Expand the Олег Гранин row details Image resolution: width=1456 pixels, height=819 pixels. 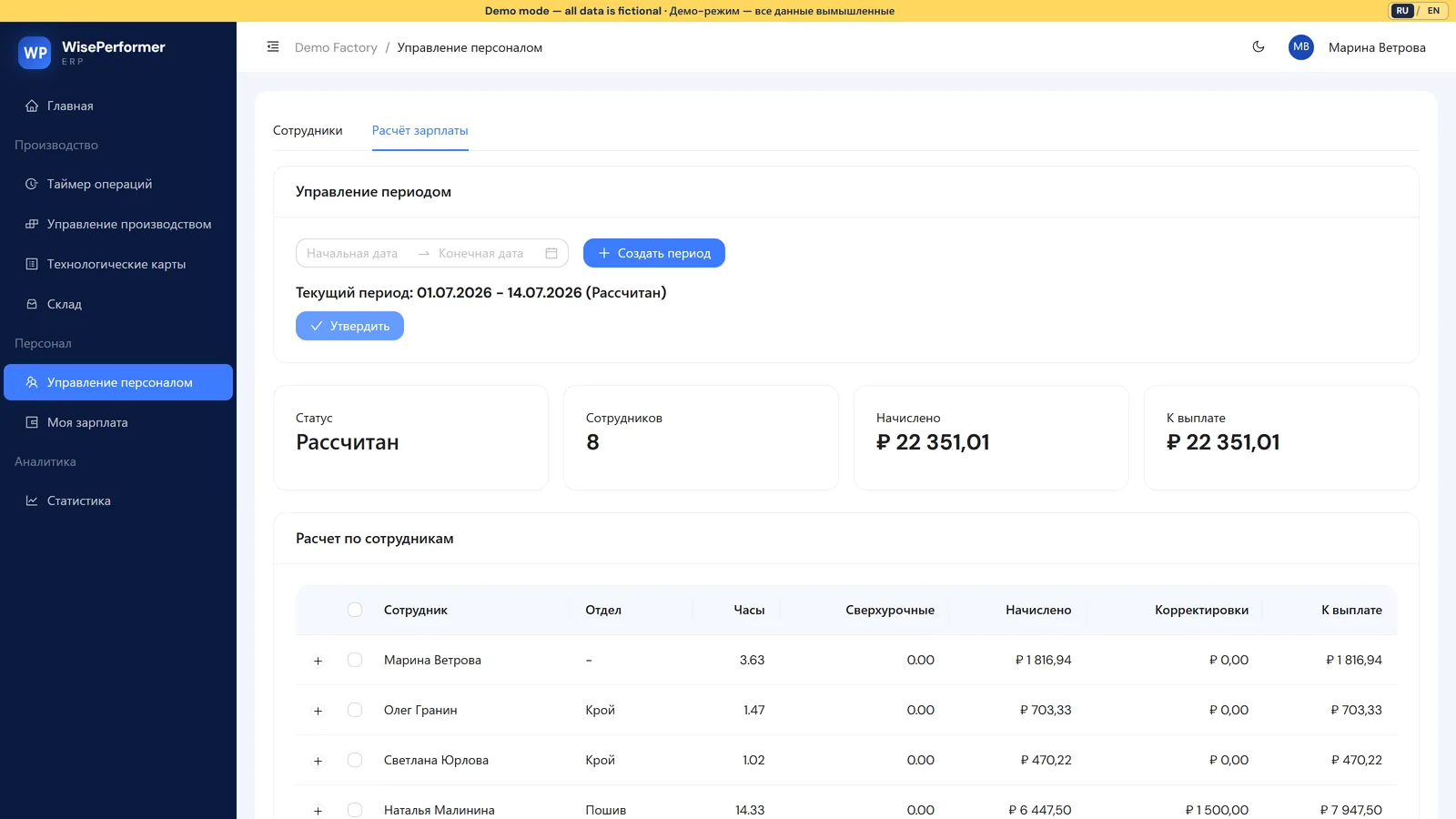pos(318,711)
